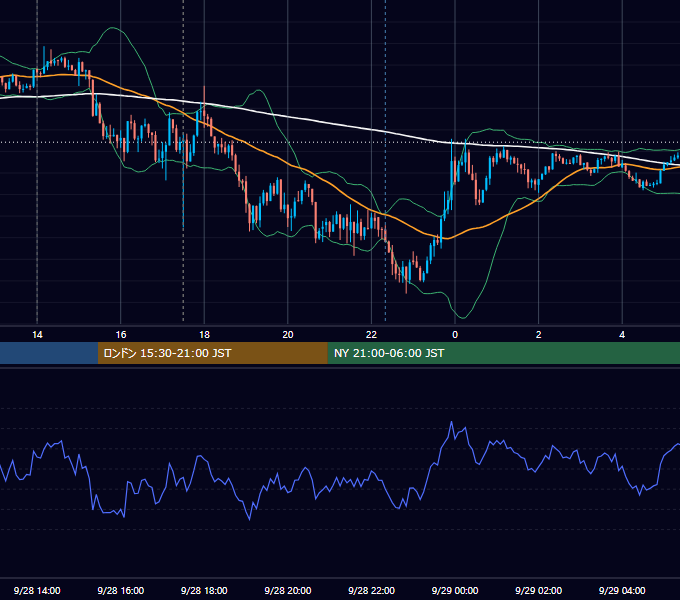Click the hour 4 axis label

[x=622, y=335]
